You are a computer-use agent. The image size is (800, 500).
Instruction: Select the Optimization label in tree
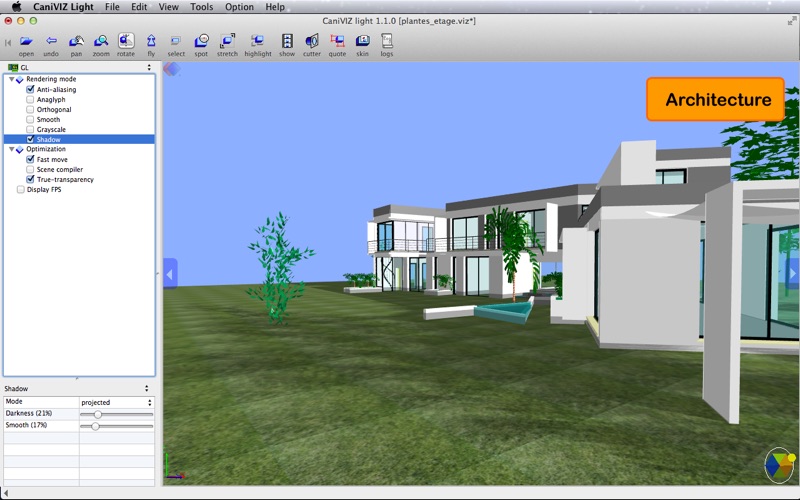[46, 149]
